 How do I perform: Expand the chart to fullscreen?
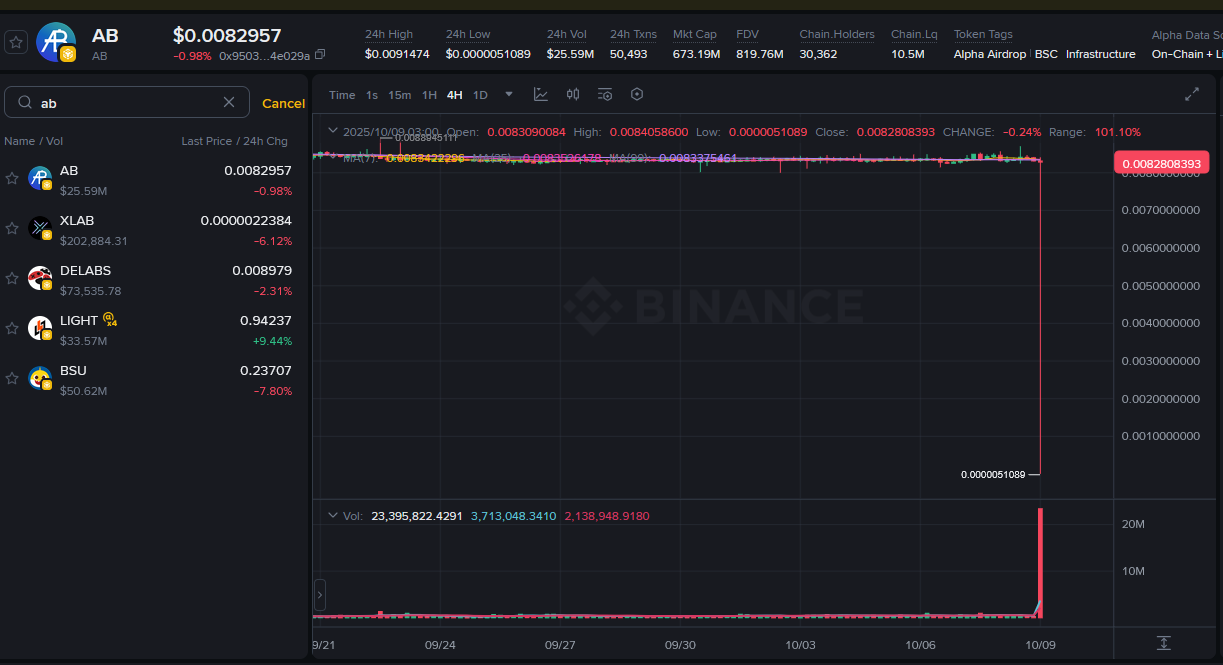[1192, 94]
